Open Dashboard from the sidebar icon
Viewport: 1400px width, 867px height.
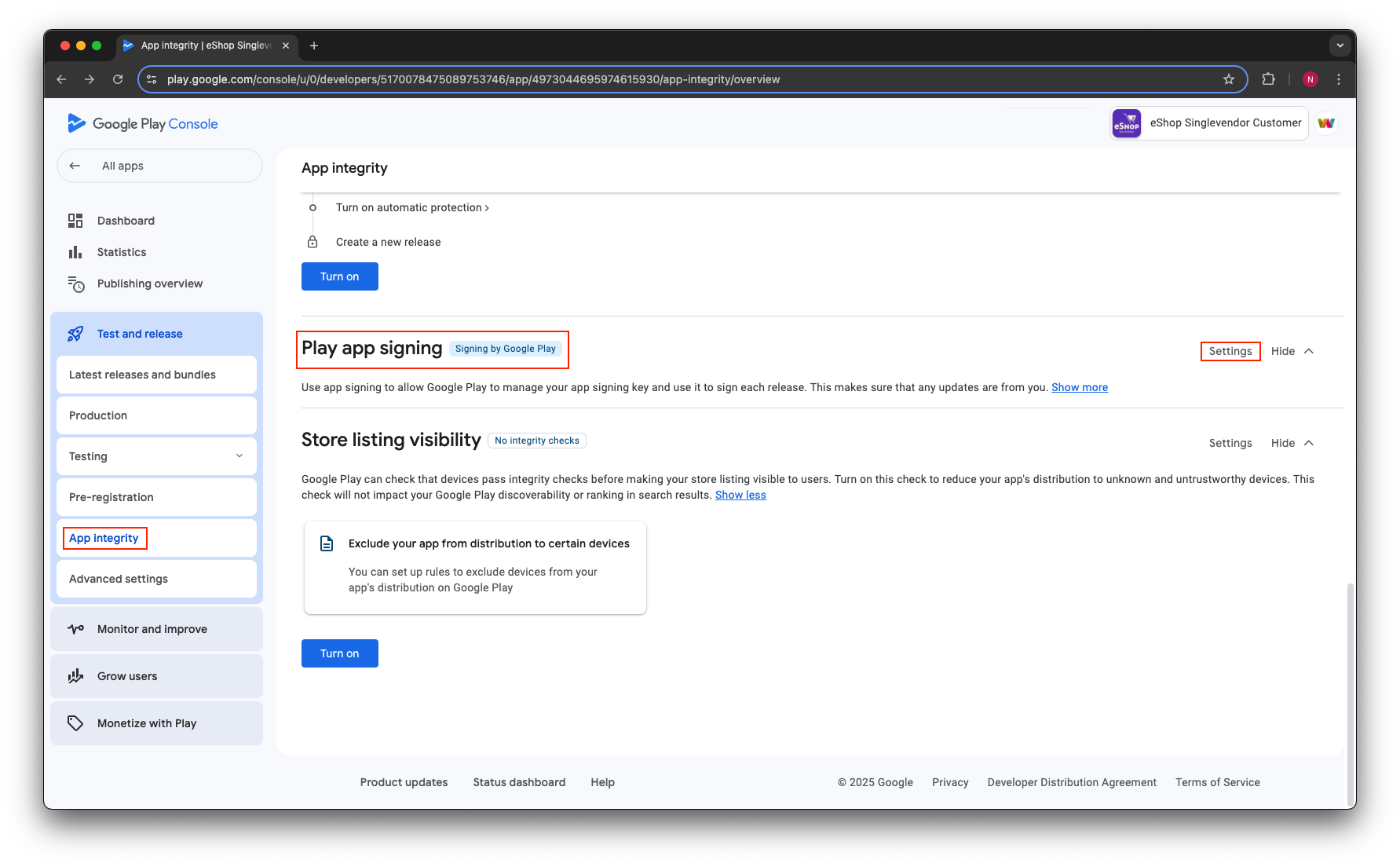coord(75,221)
